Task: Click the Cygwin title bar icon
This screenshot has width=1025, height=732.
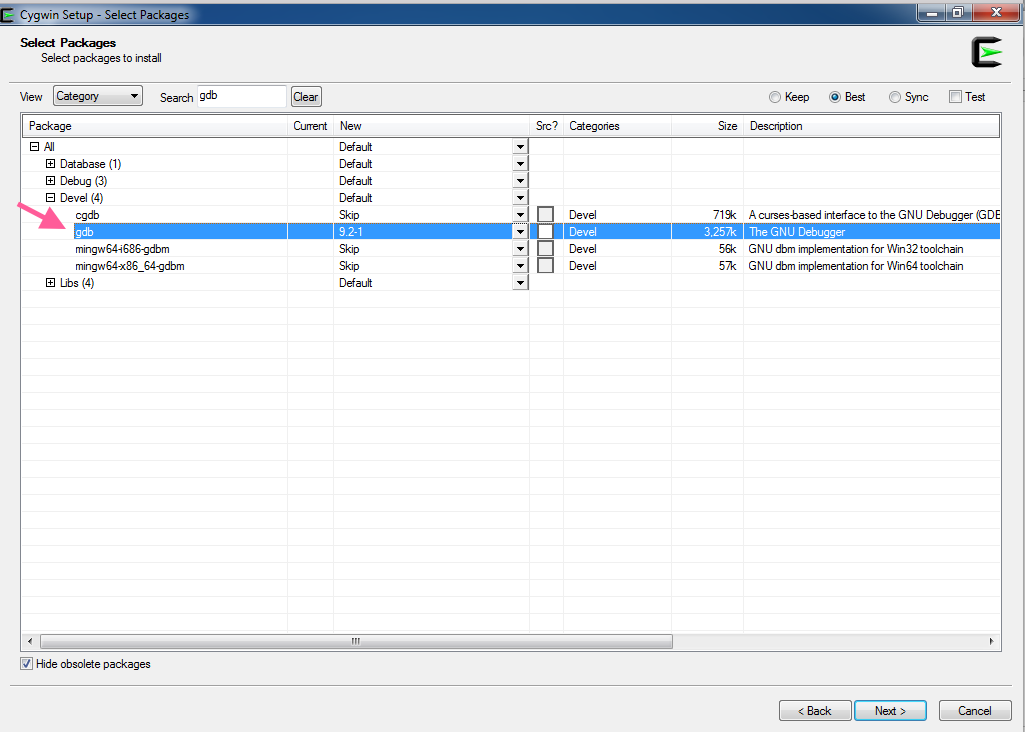Action: coord(7,14)
